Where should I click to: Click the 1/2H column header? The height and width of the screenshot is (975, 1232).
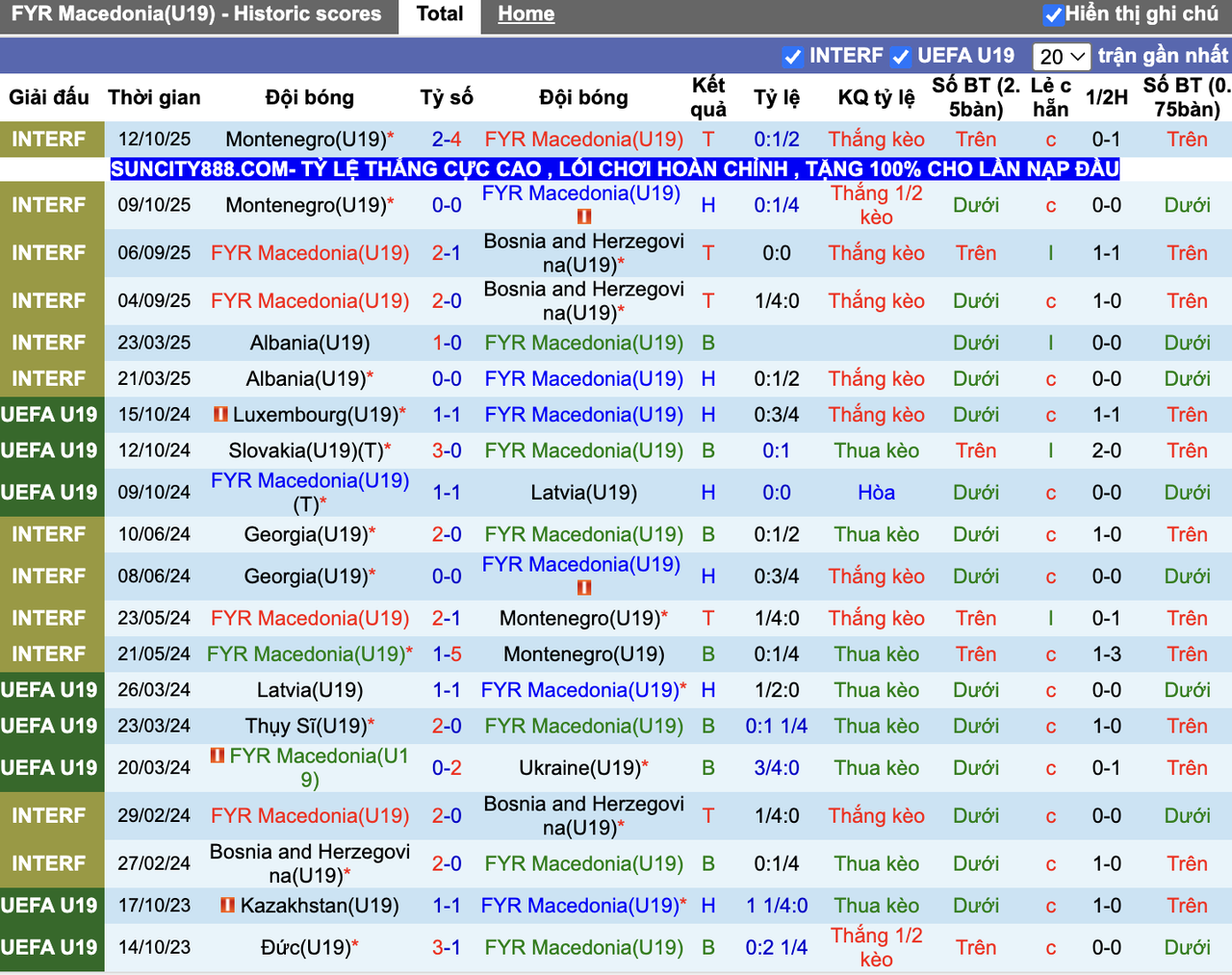pos(1107,97)
